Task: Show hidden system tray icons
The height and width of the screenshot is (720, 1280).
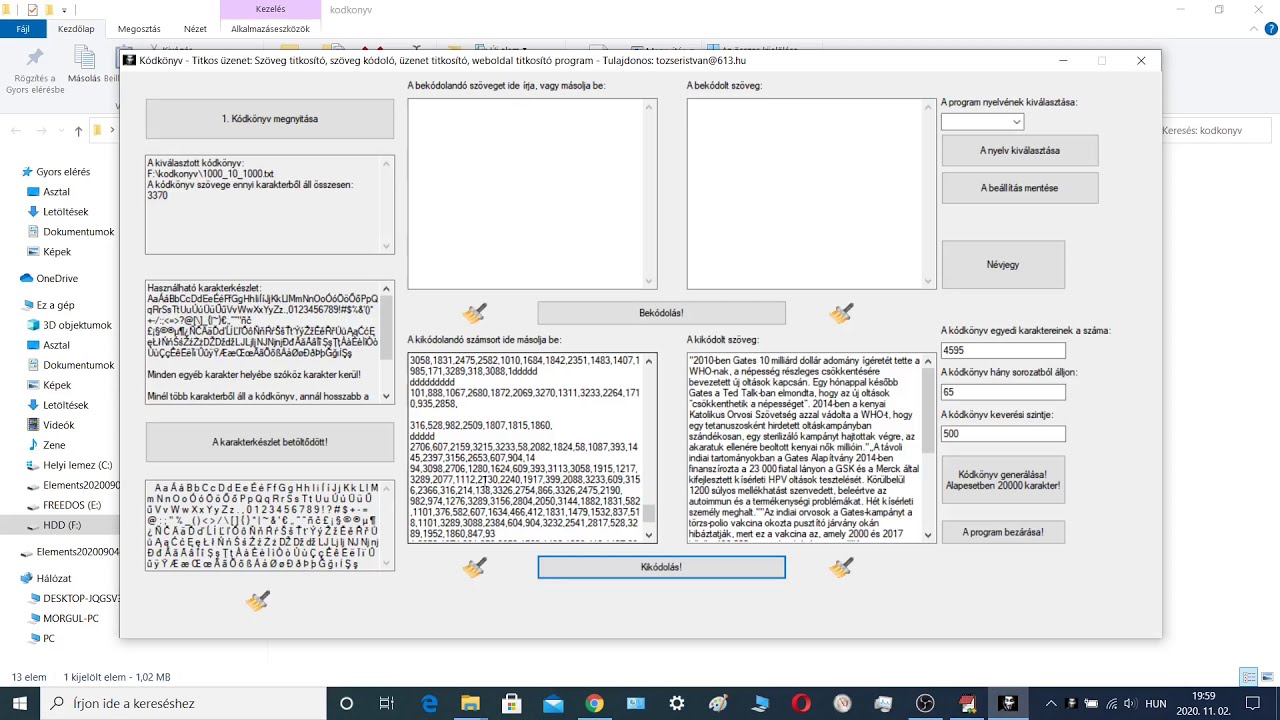Action: [x=1051, y=704]
